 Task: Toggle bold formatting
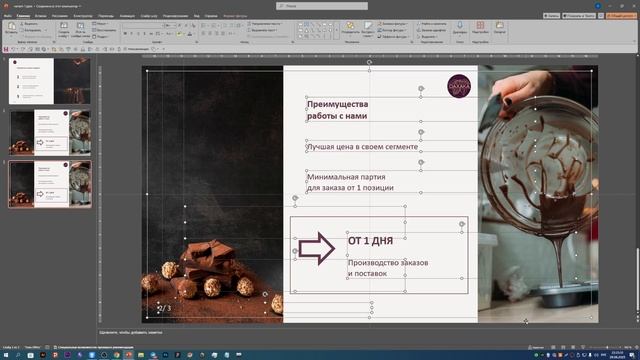pyautogui.click(x=125, y=33)
